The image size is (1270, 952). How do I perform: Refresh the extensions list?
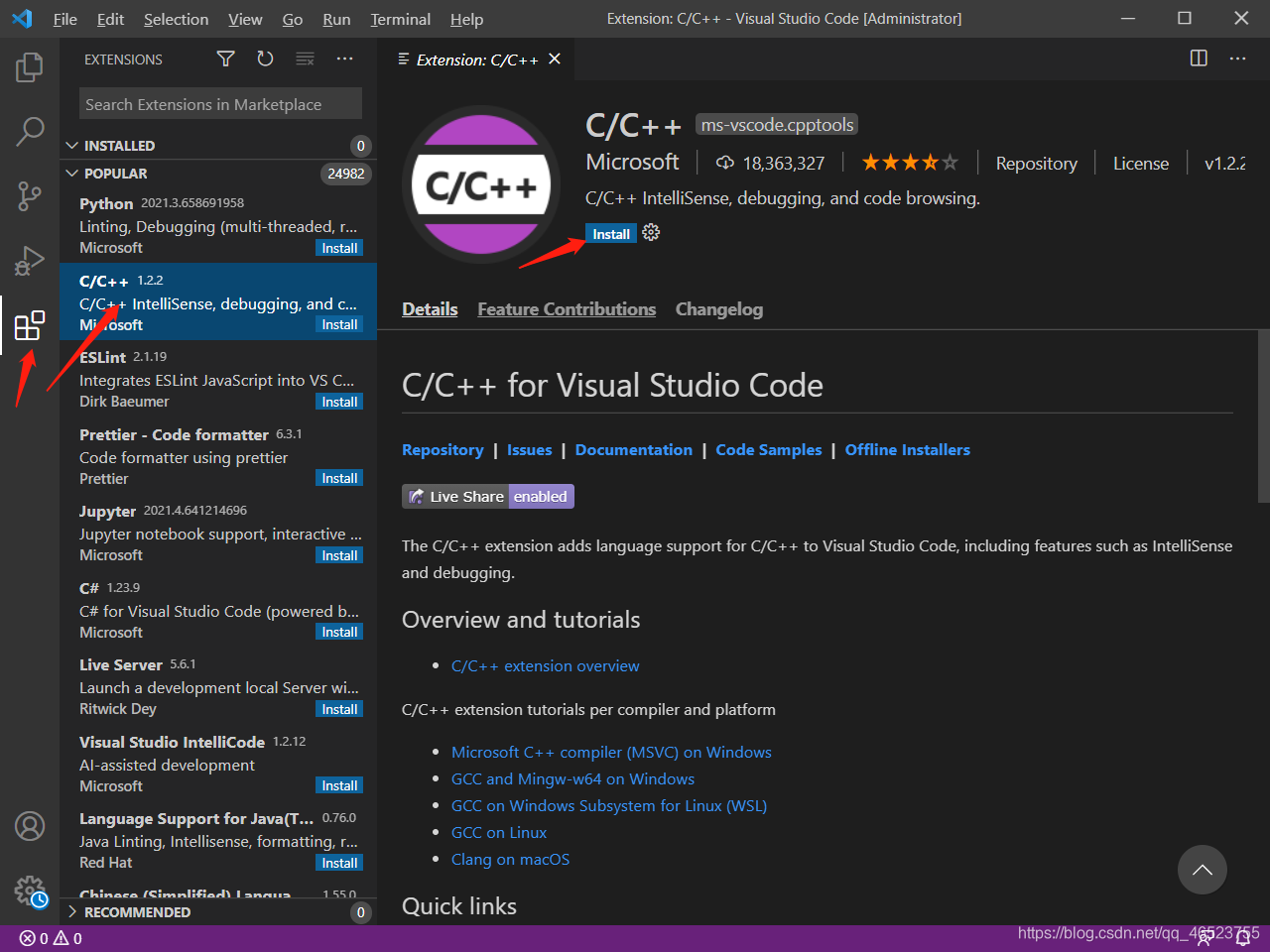(x=265, y=59)
